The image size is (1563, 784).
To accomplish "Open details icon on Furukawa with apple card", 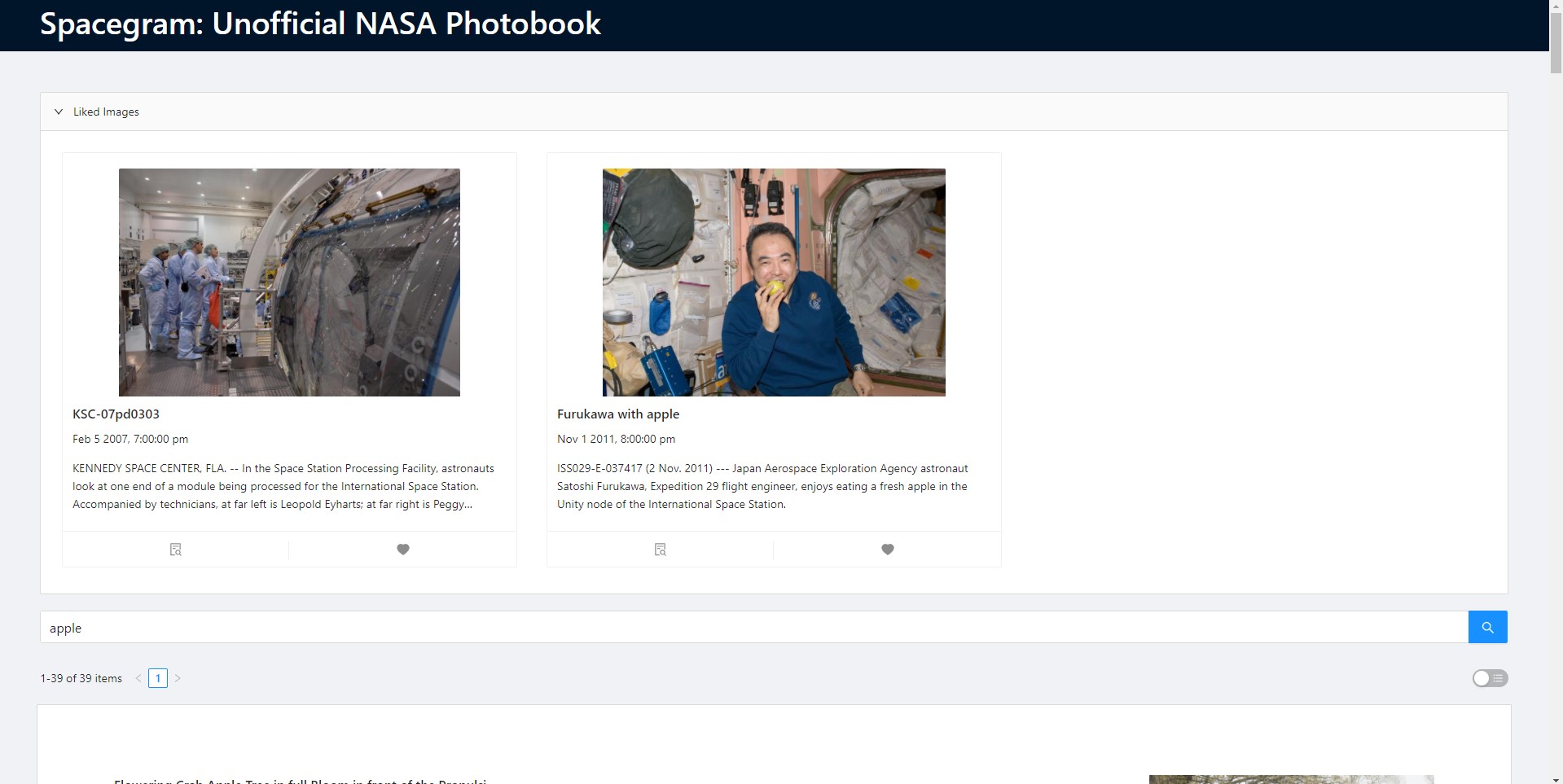I will pos(660,550).
